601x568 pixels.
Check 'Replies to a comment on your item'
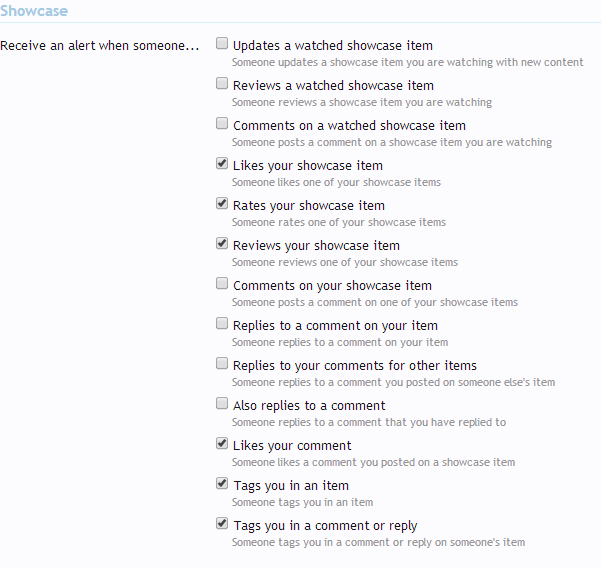click(222, 324)
